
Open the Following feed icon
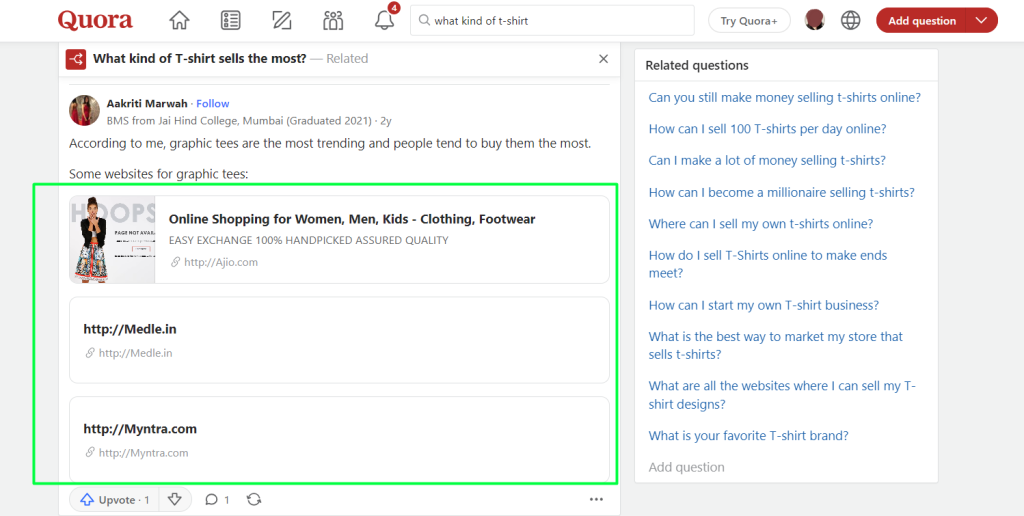(x=231, y=20)
